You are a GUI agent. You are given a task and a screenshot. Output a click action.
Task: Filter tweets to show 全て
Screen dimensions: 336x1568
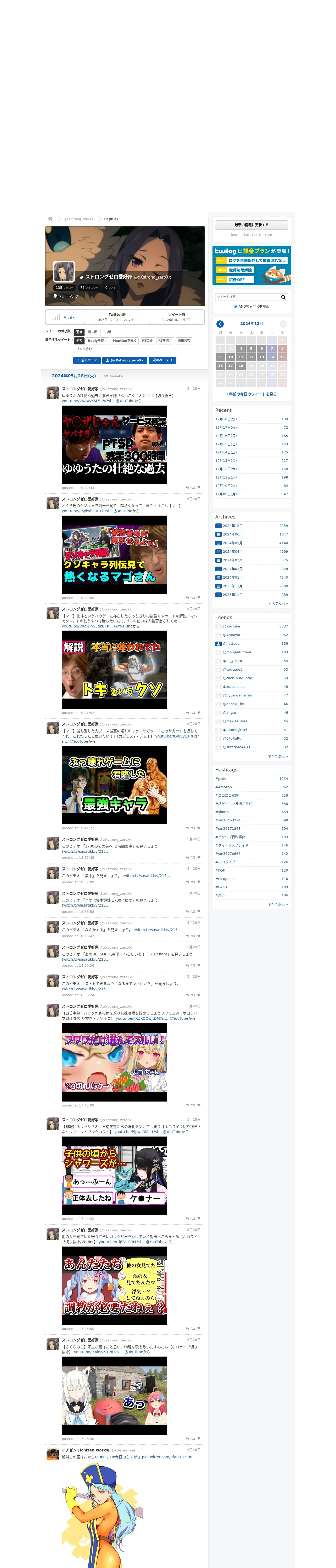79,341
